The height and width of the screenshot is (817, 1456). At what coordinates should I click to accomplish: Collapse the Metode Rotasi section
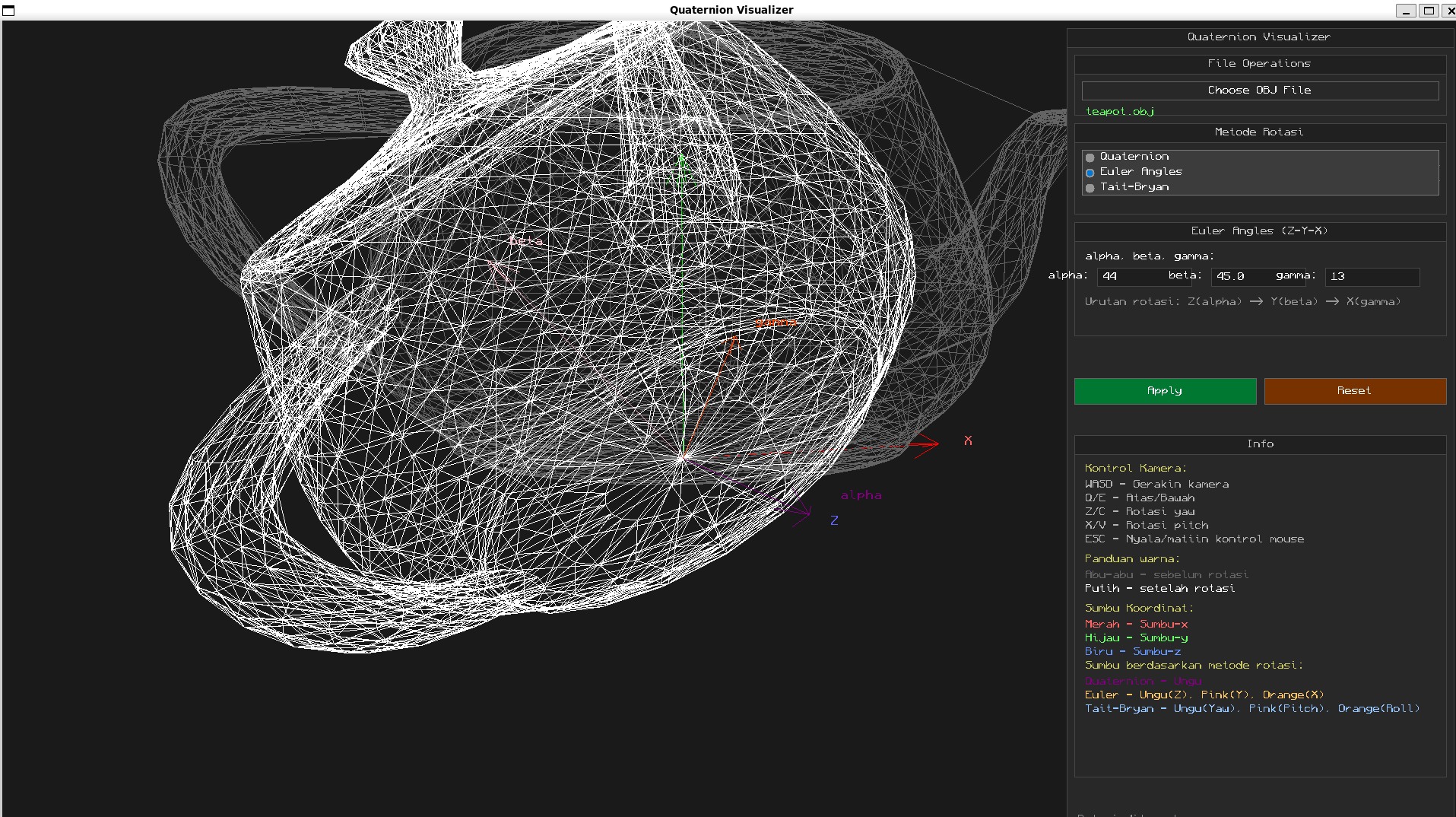tap(1258, 132)
